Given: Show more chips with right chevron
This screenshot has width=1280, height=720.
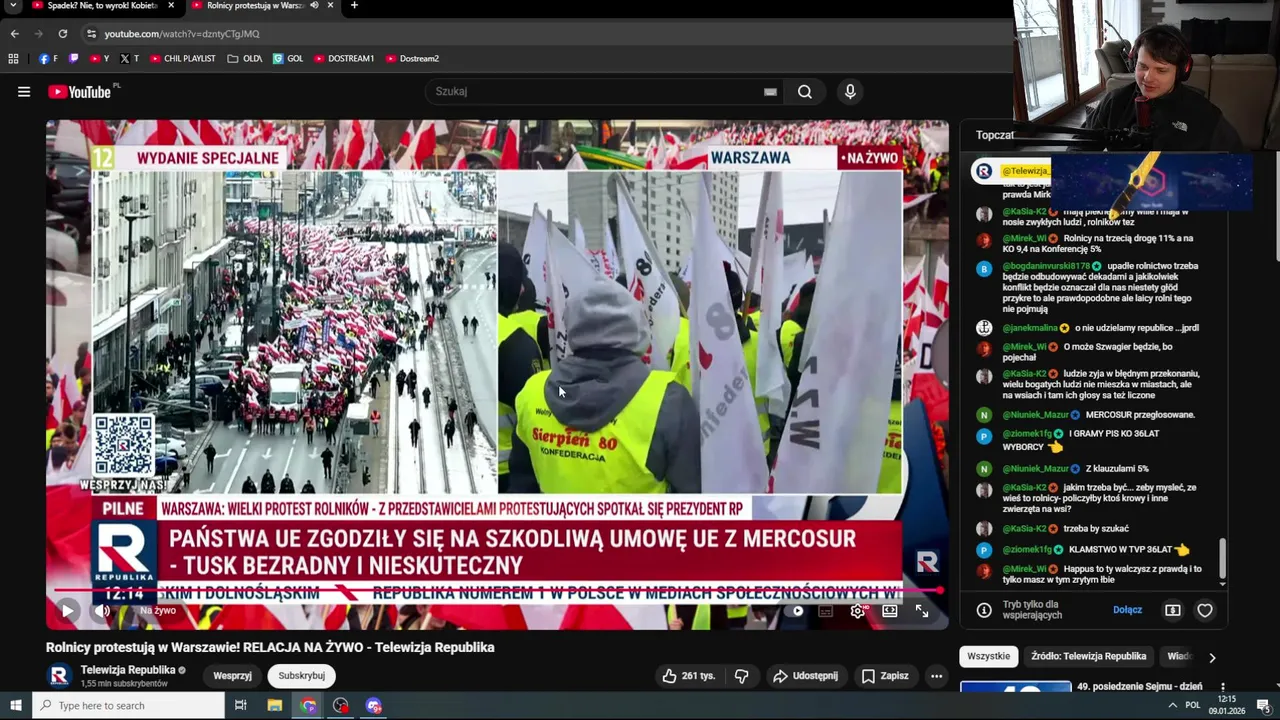Looking at the screenshot, I should point(1212,657).
